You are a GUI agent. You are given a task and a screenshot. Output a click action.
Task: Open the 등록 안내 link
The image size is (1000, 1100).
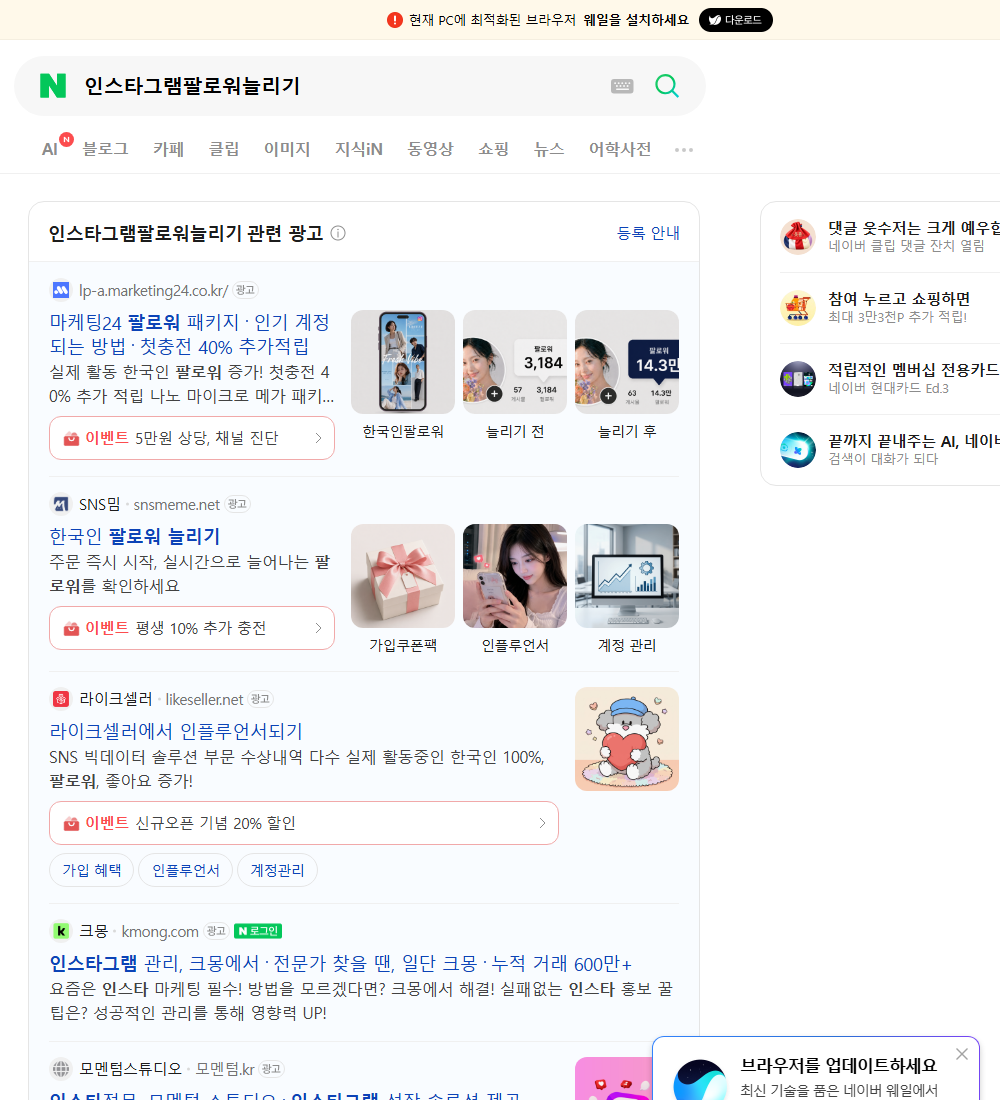coord(648,233)
